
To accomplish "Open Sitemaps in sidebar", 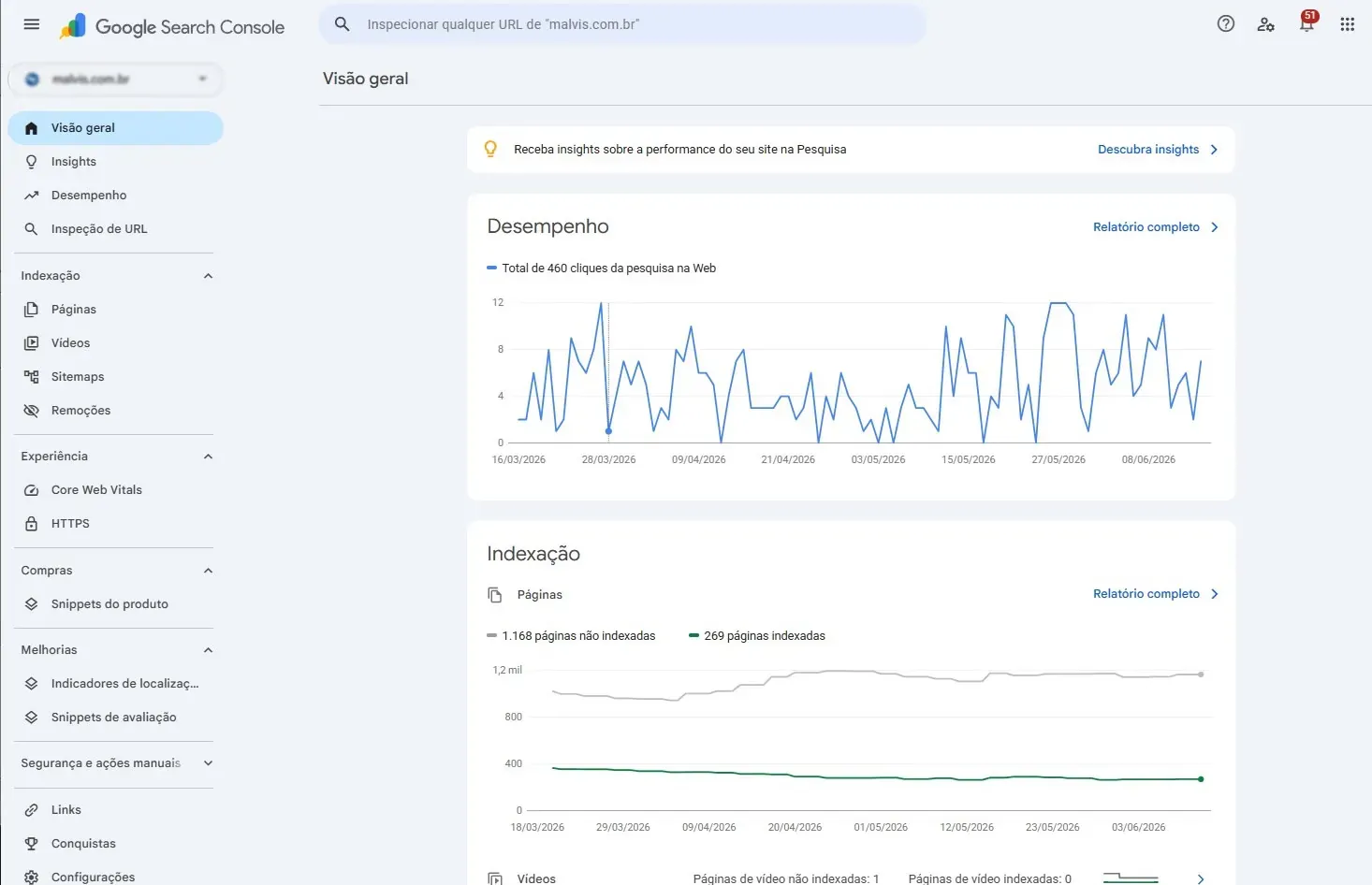I will [x=115, y=377].
